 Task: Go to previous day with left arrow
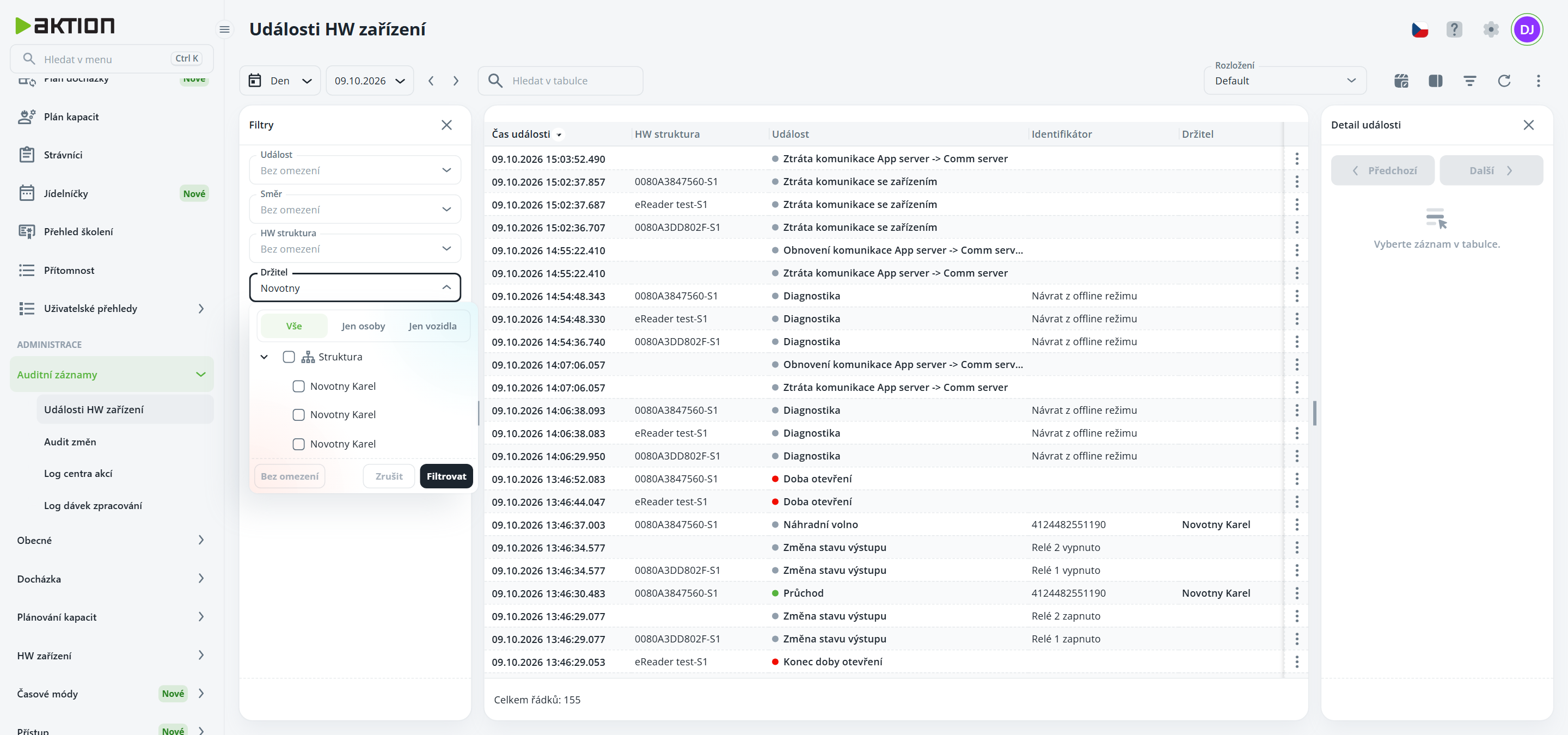click(431, 81)
